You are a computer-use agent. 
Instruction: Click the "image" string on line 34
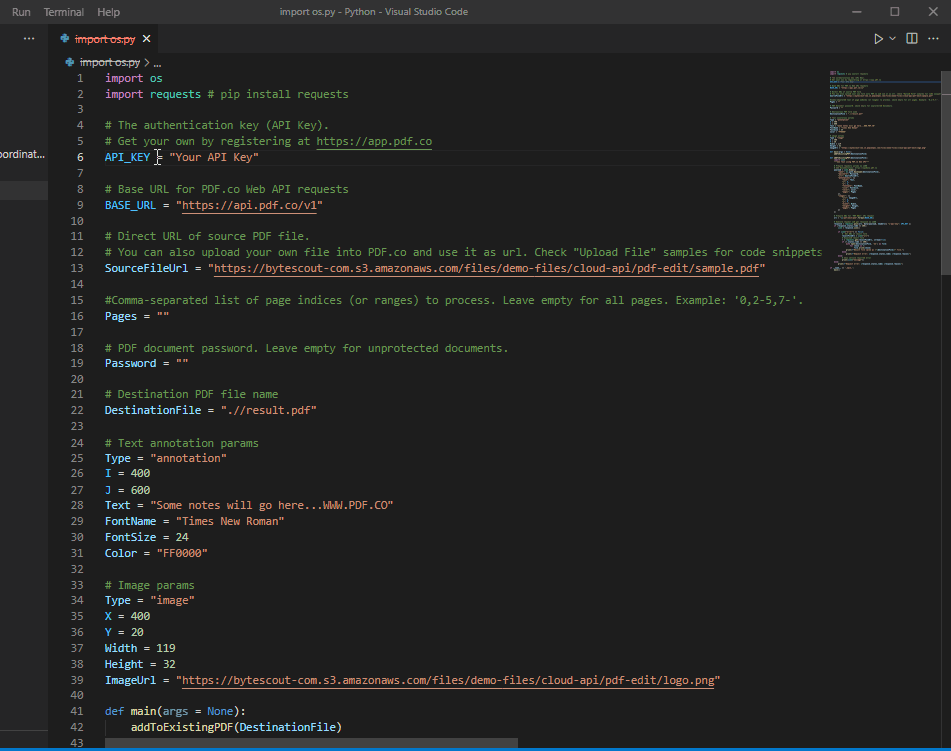172,601
